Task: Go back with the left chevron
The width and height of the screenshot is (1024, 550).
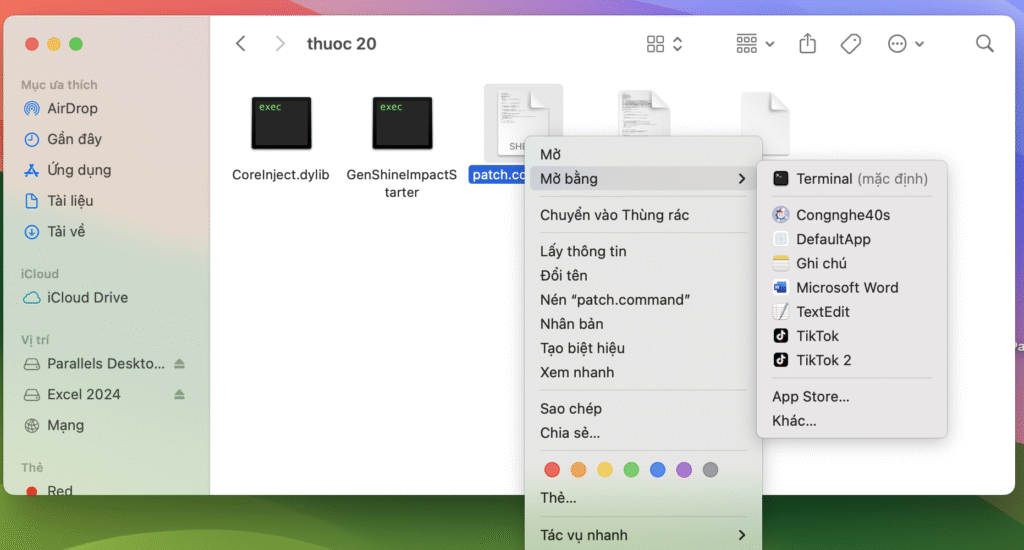Action: point(240,44)
